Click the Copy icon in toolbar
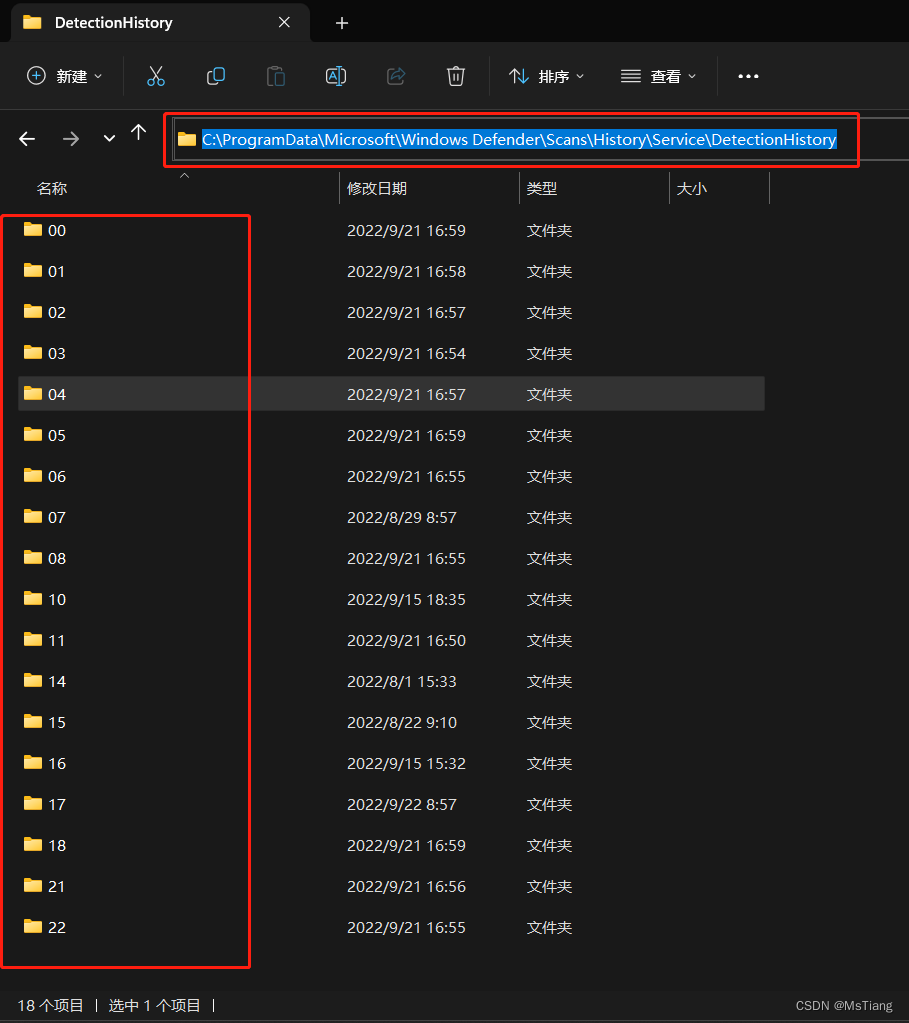This screenshot has width=909, height=1023. [x=215, y=76]
